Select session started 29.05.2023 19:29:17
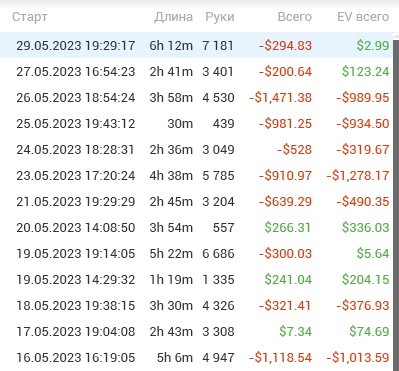 click(196, 45)
